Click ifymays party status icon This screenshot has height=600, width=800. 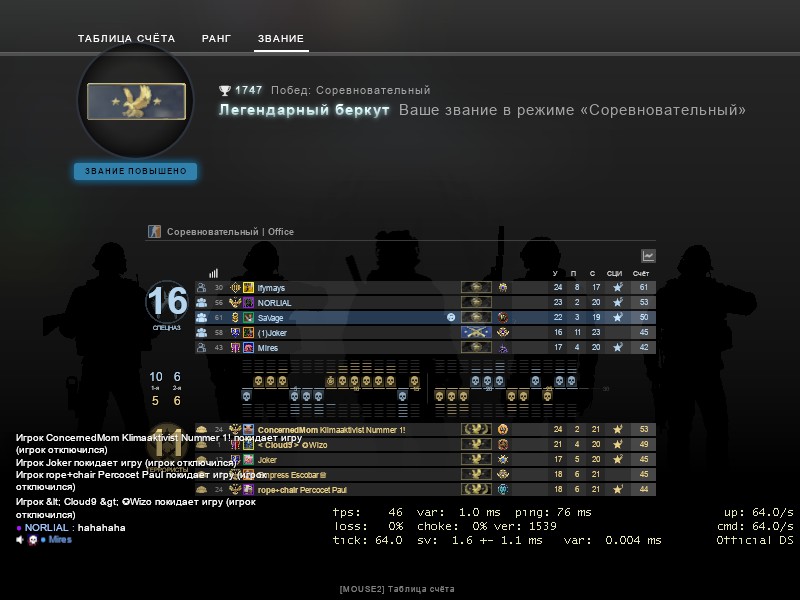coord(202,288)
